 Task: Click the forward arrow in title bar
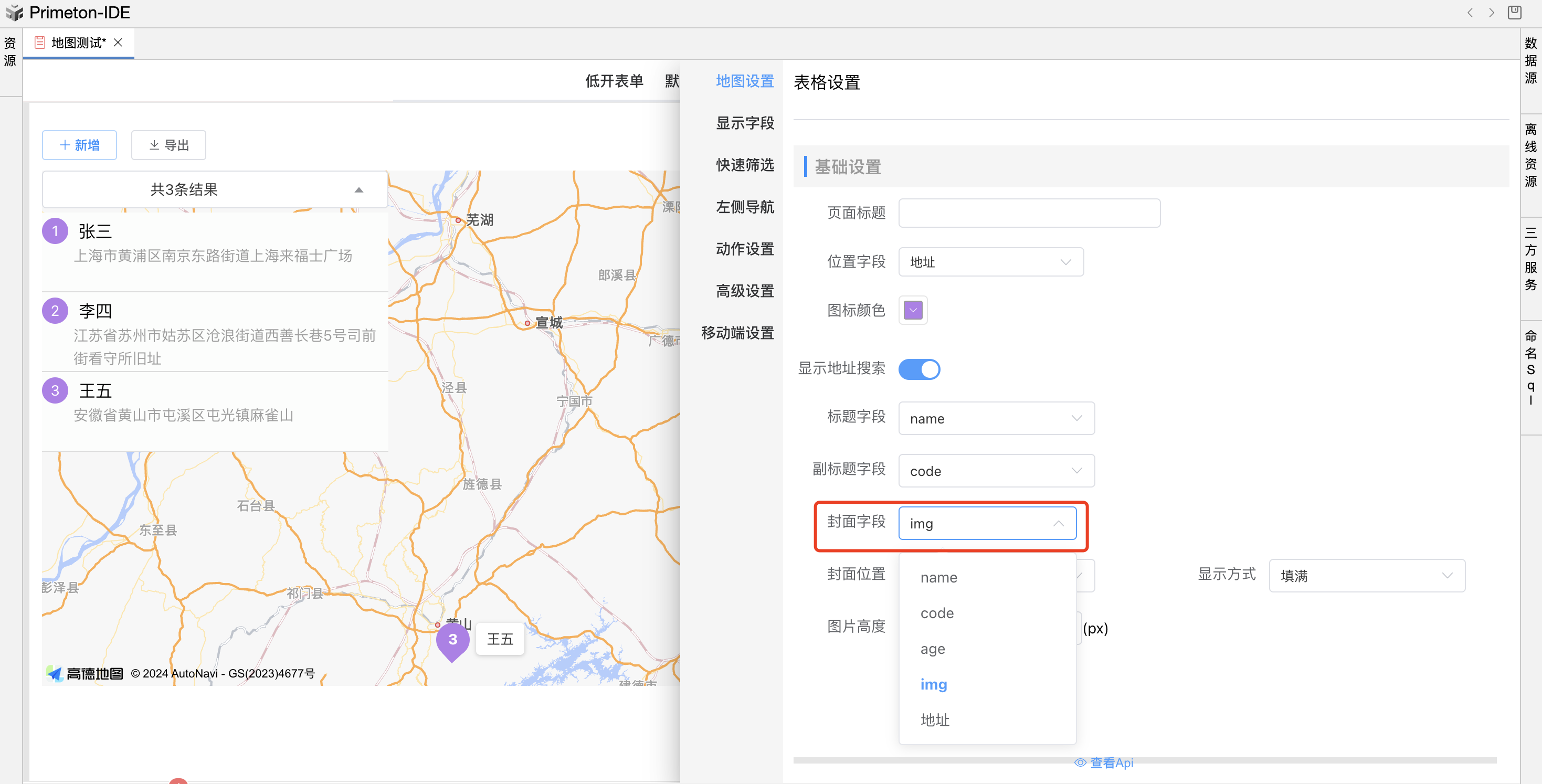[1491, 13]
